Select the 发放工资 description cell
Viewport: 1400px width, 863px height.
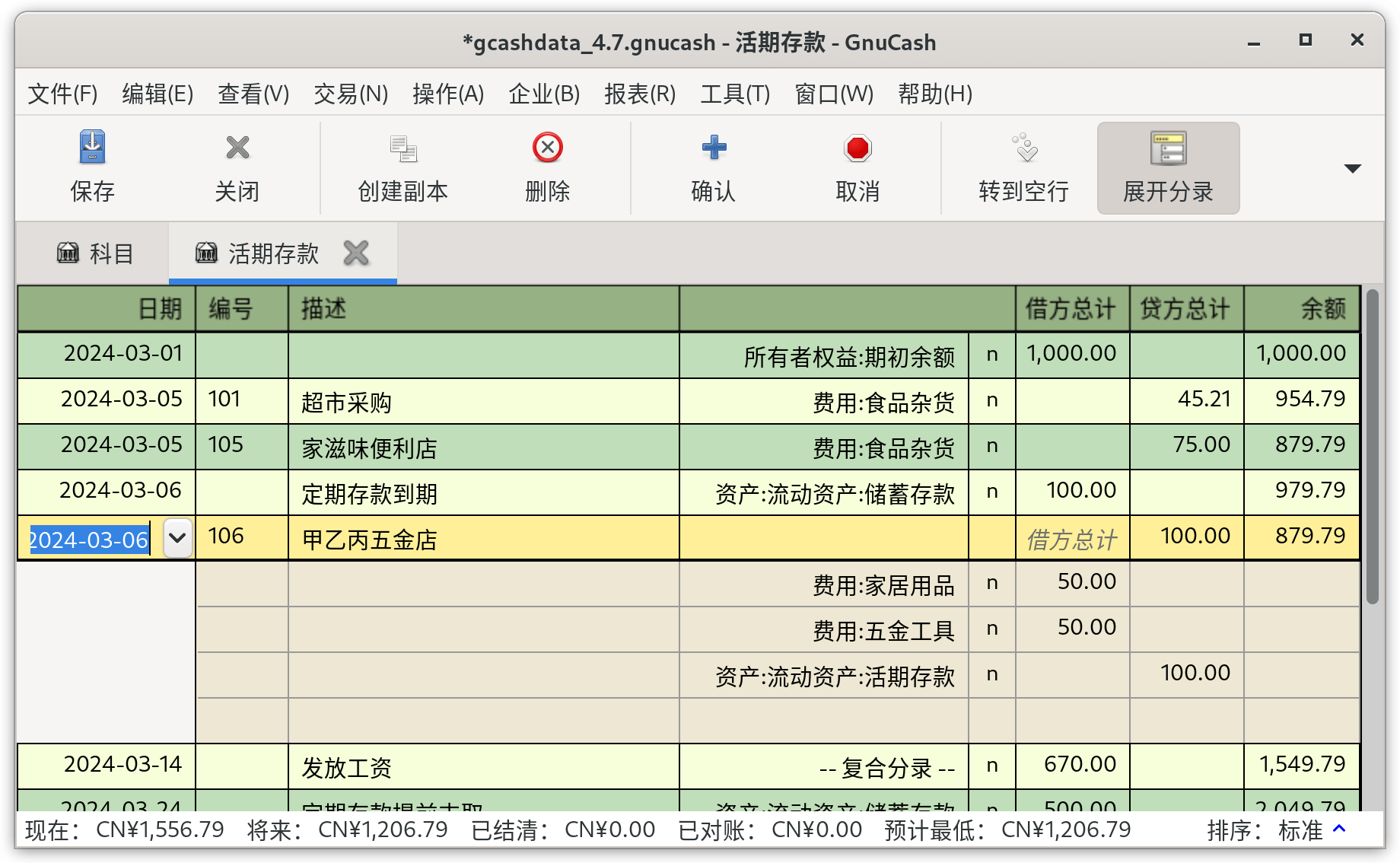[484, 767]
